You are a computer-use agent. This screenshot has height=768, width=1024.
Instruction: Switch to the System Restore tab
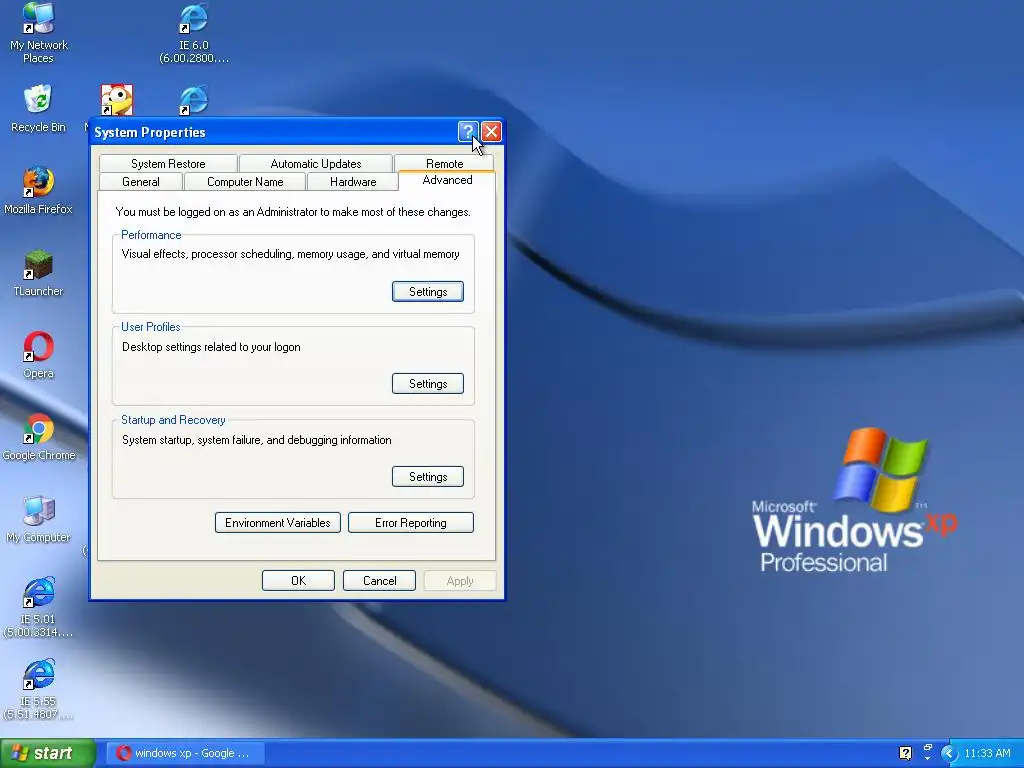pyautogui.click(x=168, y=163)
